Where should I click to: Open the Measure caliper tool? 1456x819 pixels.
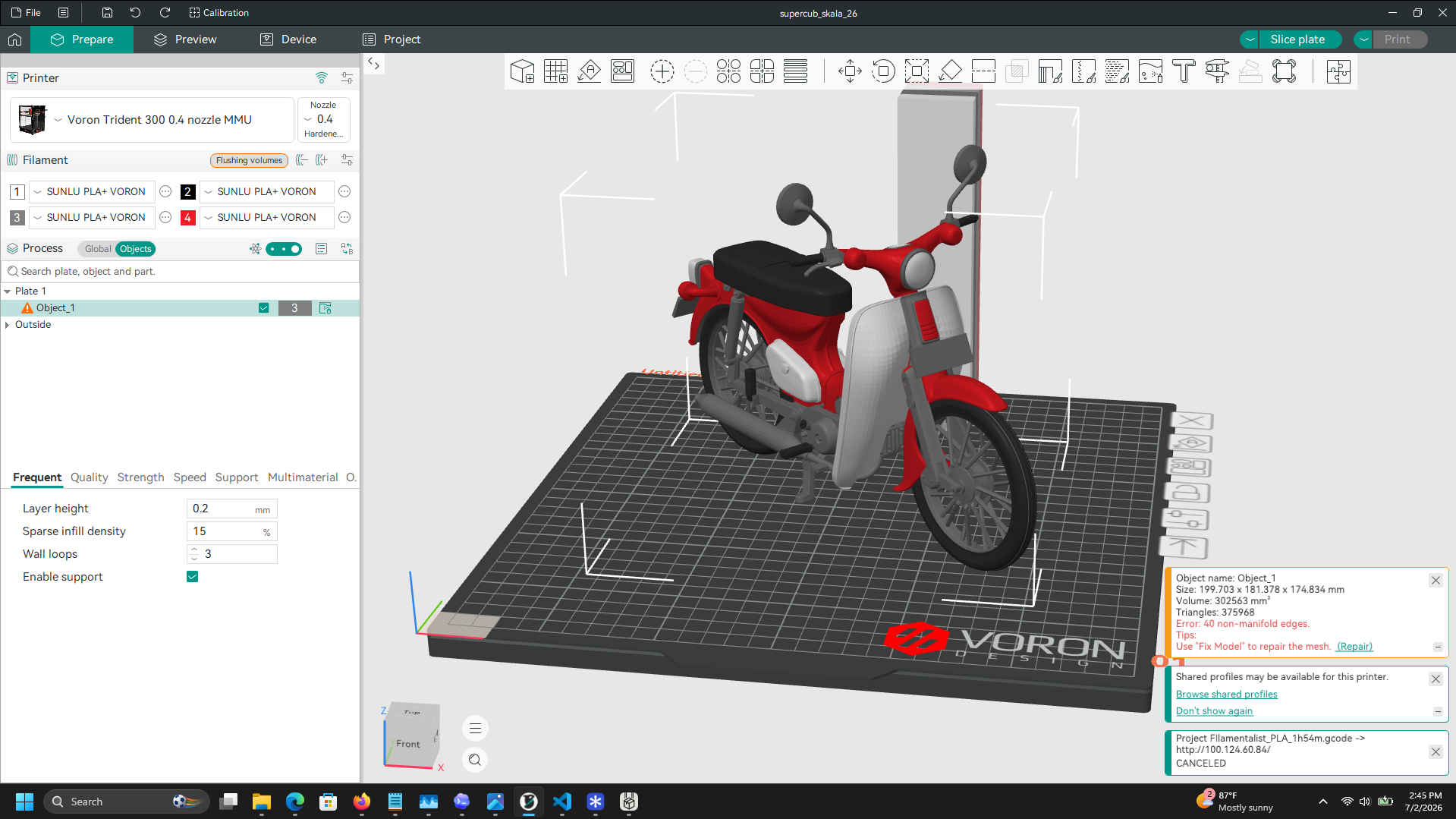(1217, 71)
